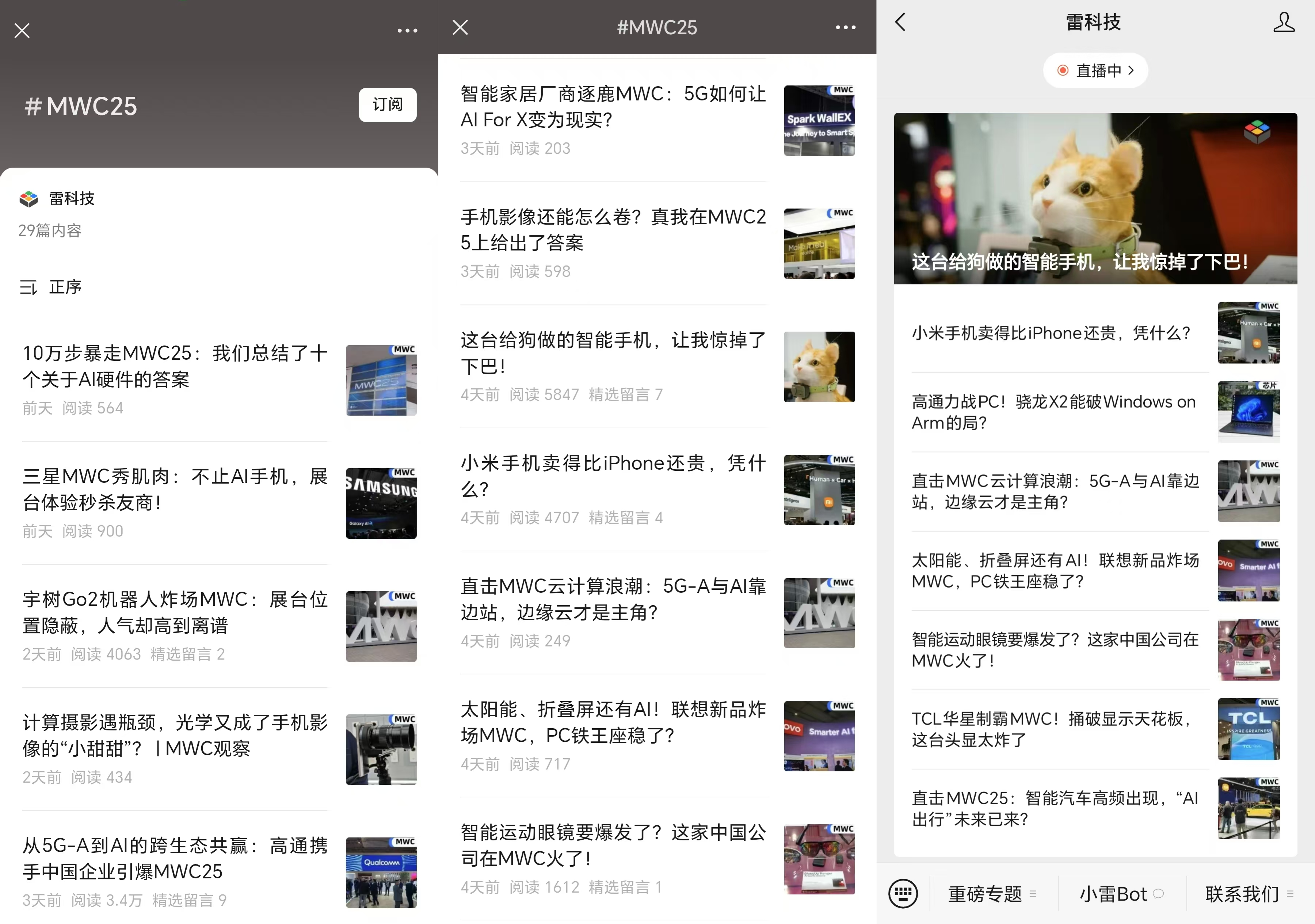Open right card article 高通力战PC

(1095, 412)
